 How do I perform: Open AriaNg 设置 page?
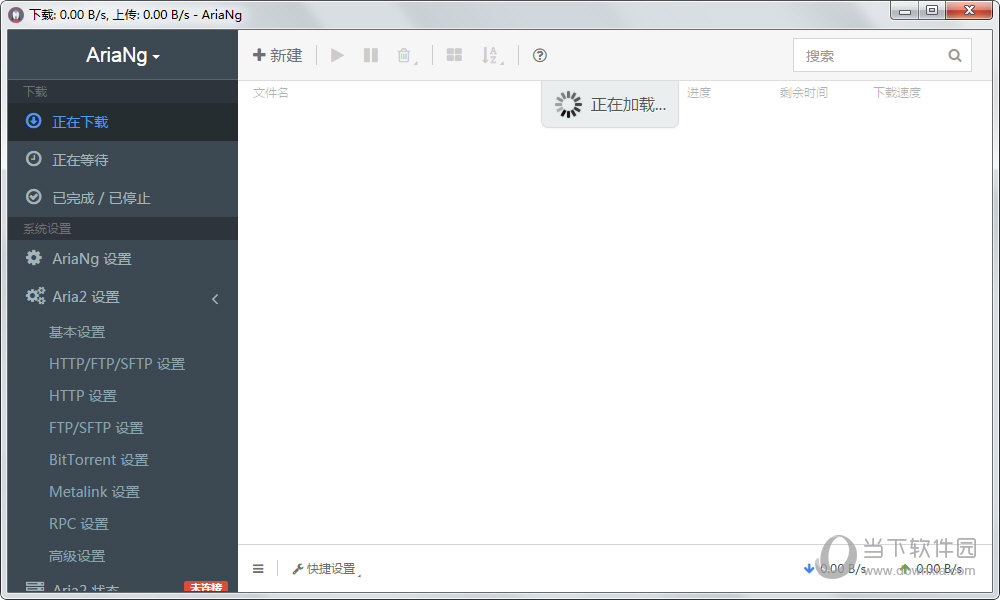click(122, 258)
